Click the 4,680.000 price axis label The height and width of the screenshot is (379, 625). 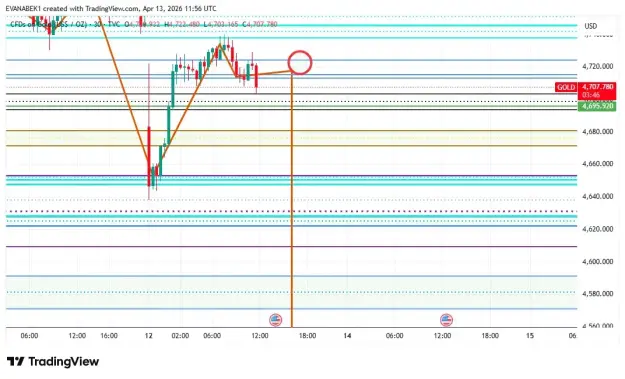pyautogui.click(x=597, y=132)
